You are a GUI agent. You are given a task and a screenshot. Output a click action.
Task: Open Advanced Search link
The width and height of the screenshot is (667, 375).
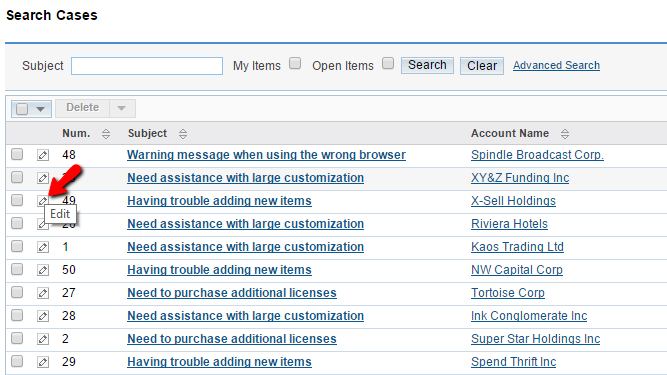pos(556,65)
